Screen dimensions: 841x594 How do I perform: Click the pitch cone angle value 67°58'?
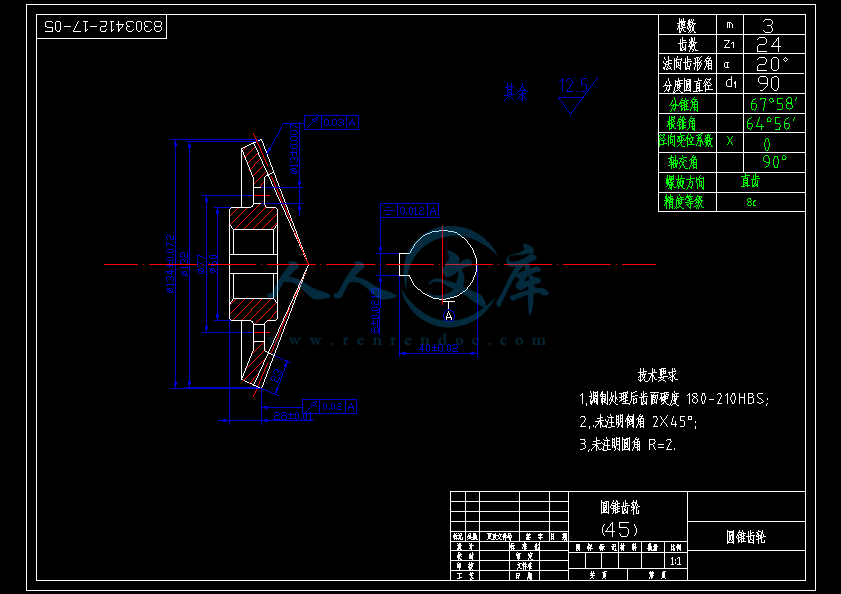773,104
